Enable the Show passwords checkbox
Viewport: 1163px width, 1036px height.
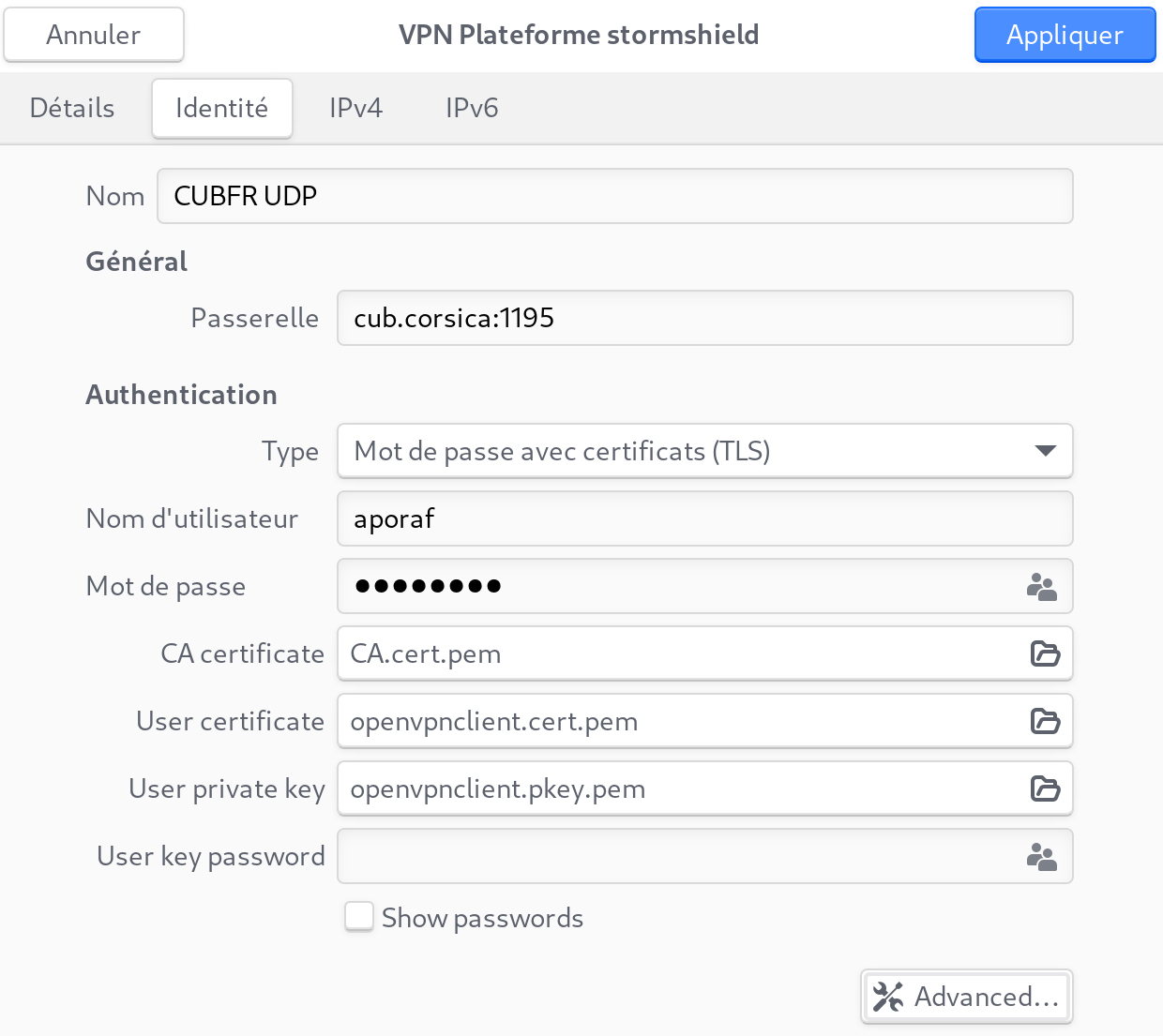(x=359, y=917)
